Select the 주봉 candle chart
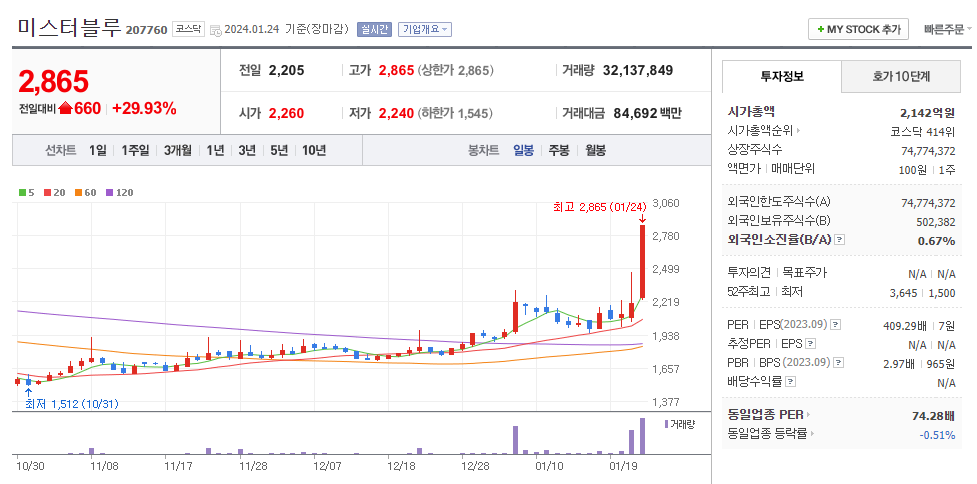This screenshot has height=484, width=977. tap(559, 150)
